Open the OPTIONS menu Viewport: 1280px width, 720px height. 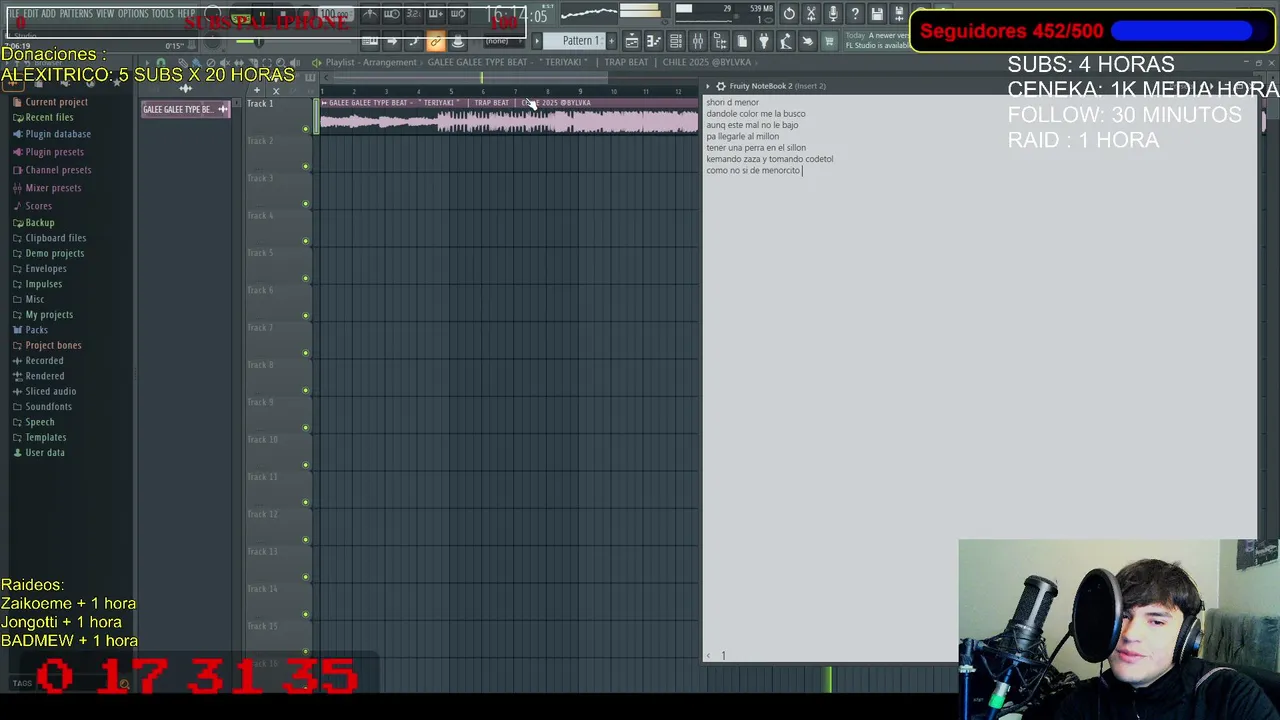(133, 14)
